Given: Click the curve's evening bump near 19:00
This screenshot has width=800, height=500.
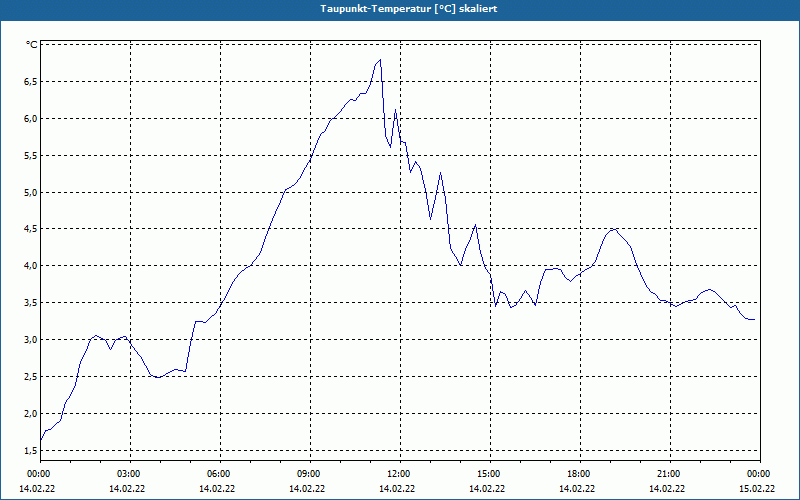Looking at the screenshot, I should tap(614, 230).
